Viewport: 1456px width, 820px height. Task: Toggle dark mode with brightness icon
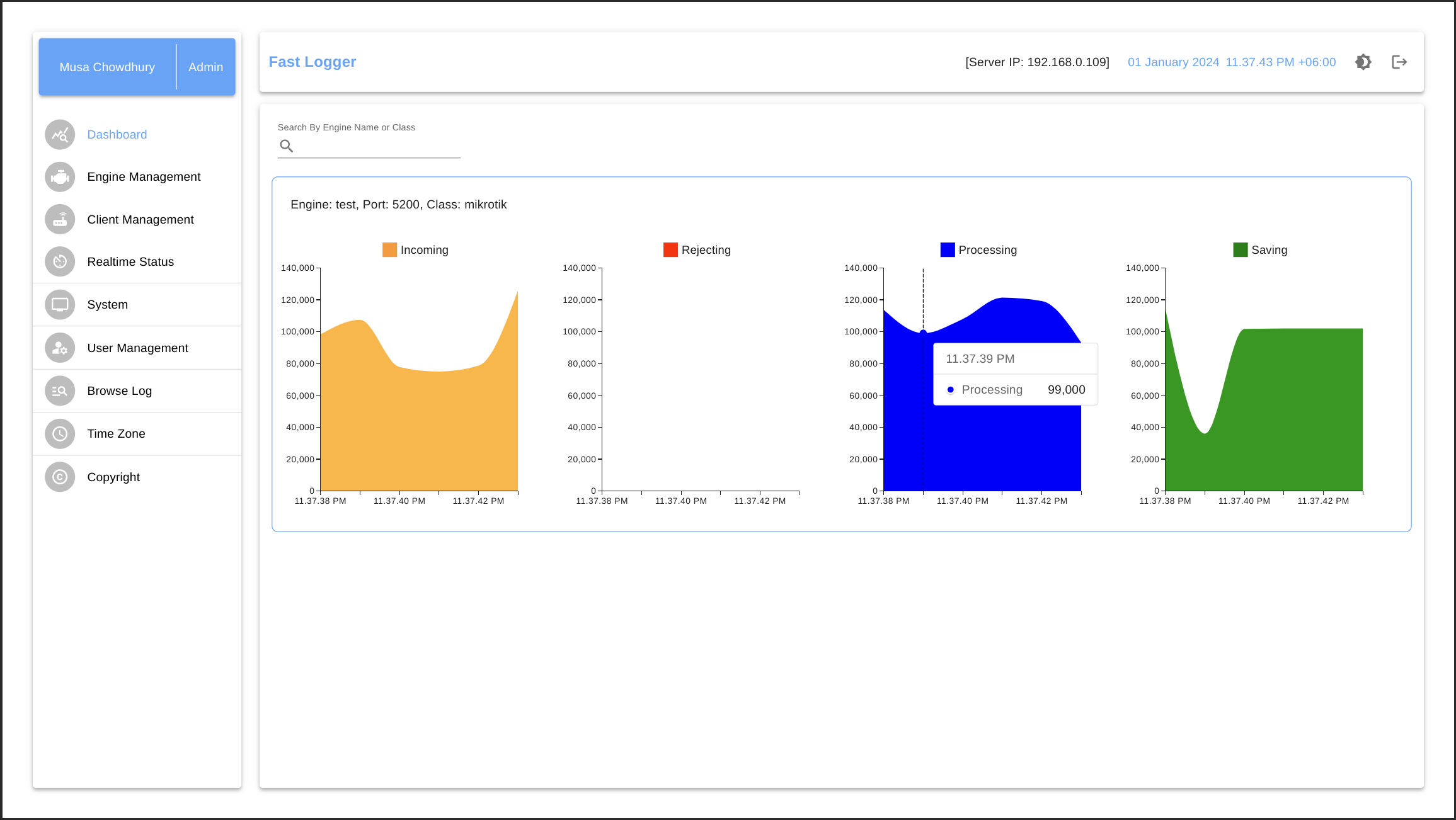click(1363, 62)
